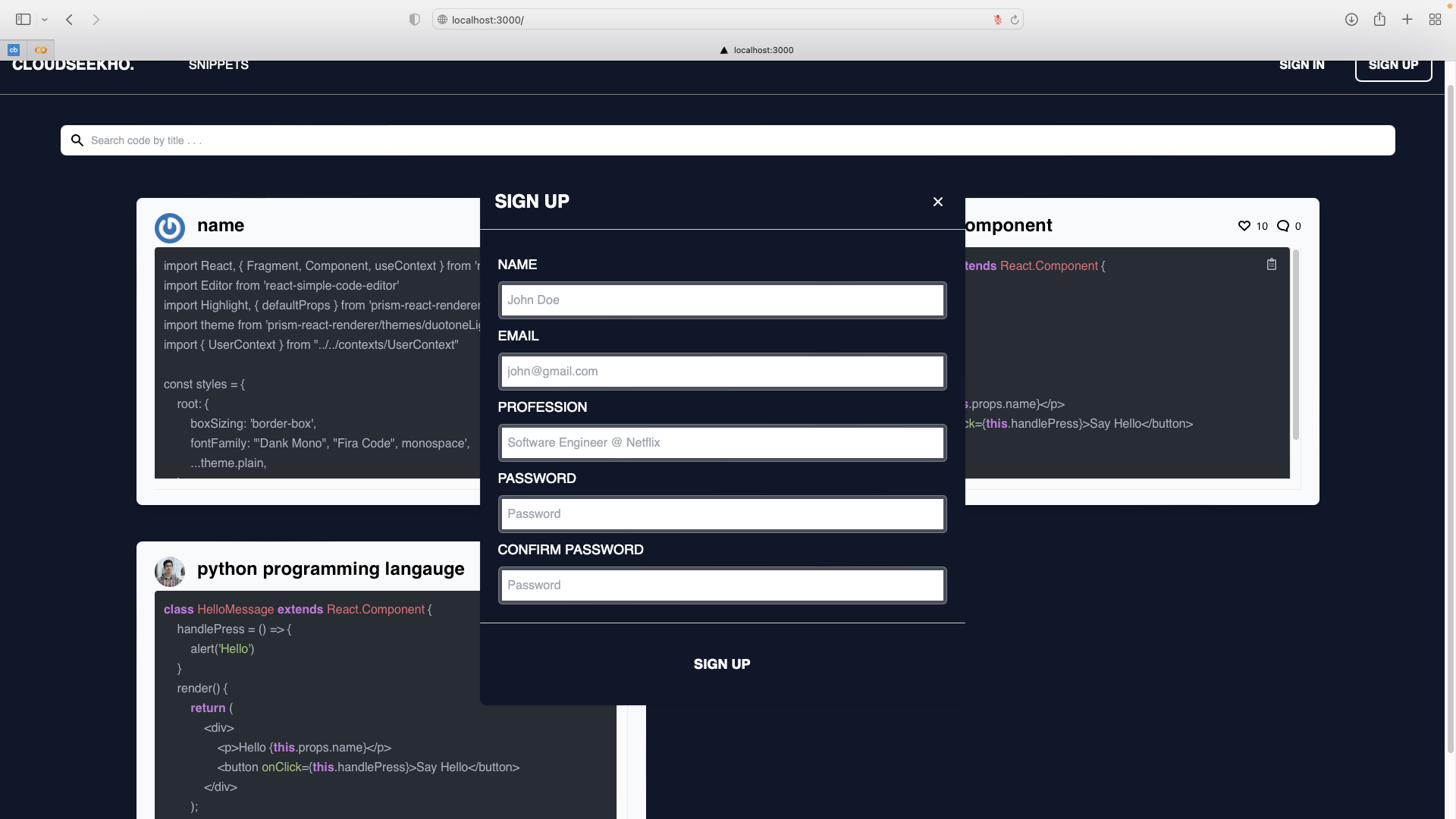The width and height of the screenshot is (1456, 819).
Task: Open the Snippets nav menu item
Action: [x=218, y=65]
